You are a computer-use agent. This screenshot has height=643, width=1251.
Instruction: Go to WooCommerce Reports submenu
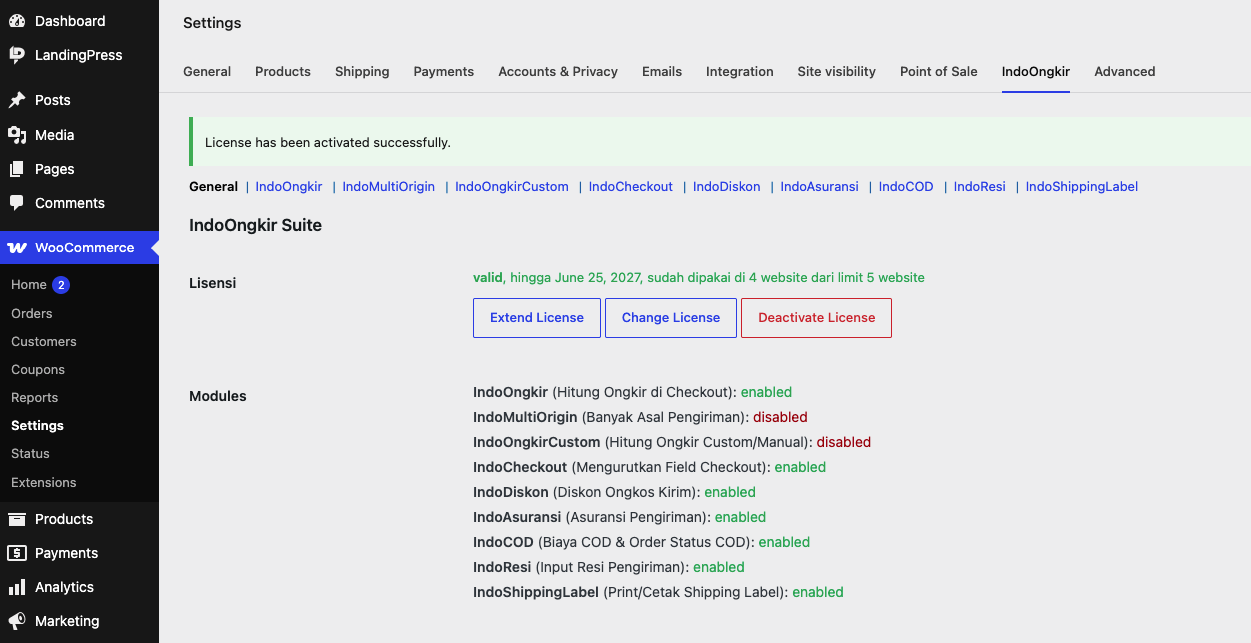35,397
